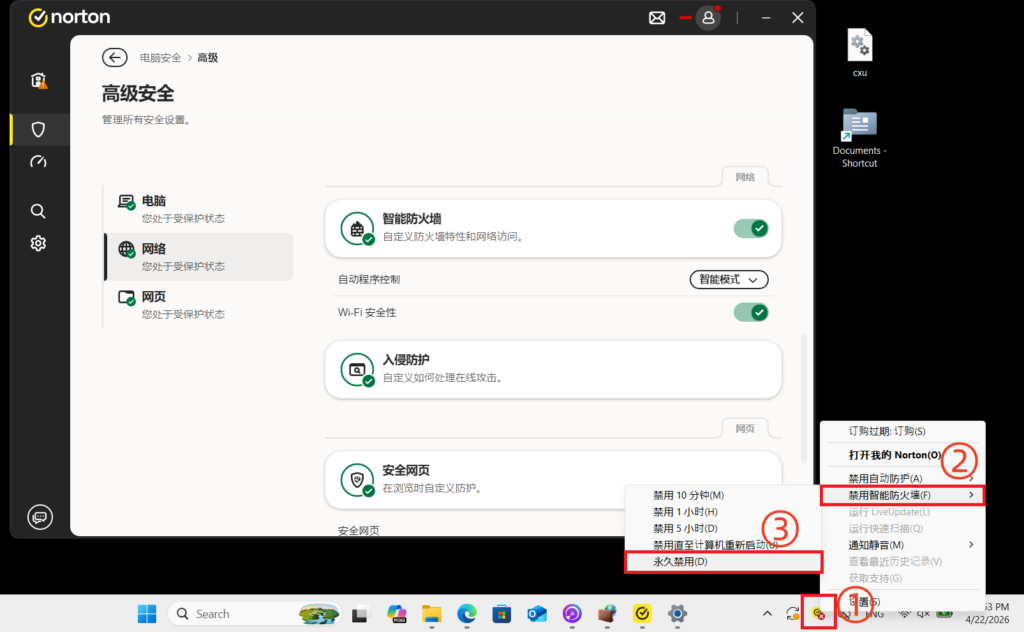Click the Norton tray icon in taskbar
This screenshot has width=1024, height=632.
click(818, 614)
